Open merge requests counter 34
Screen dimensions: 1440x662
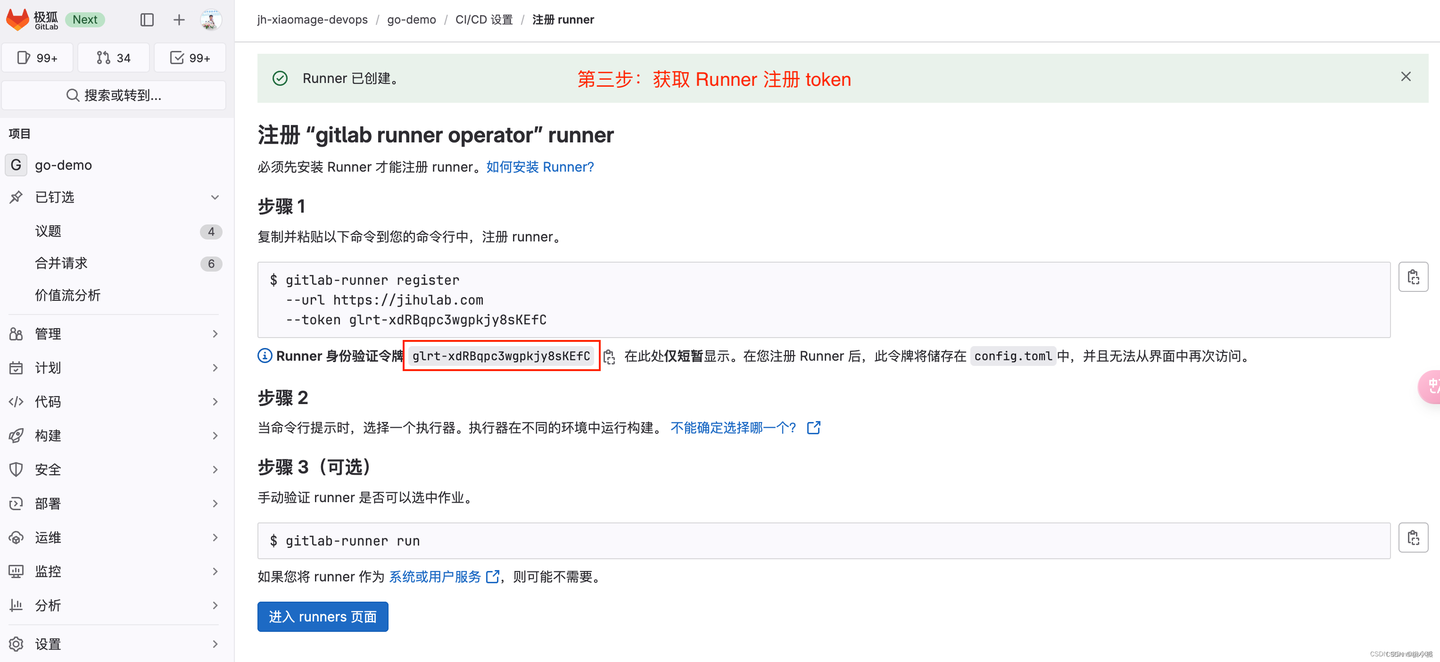[114, 58]
